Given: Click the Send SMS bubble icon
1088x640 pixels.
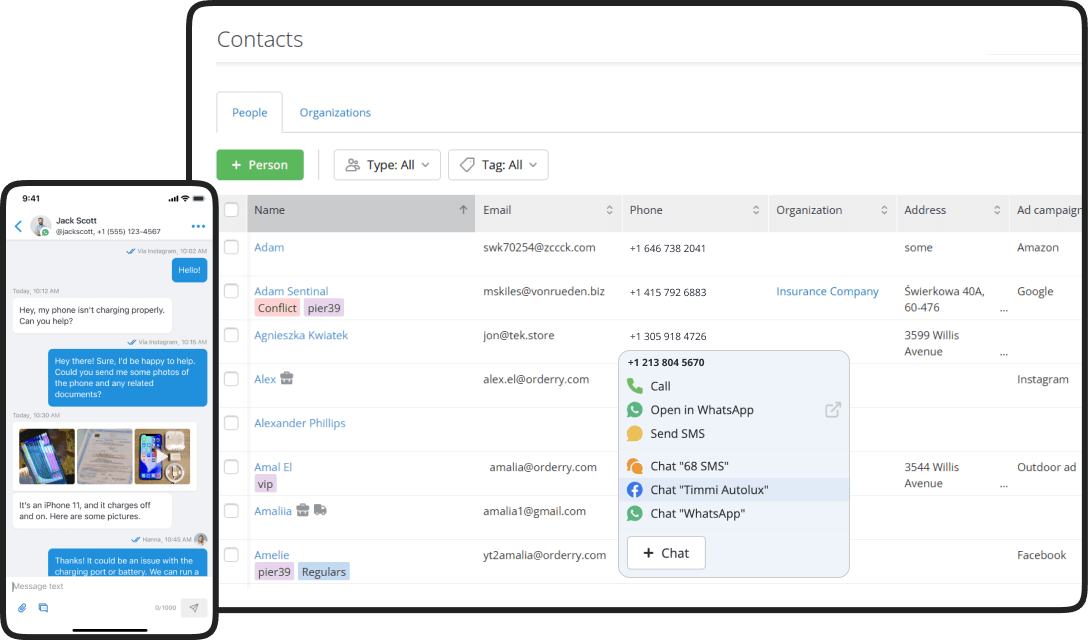Looking at the screenshot, I should 634,434.
